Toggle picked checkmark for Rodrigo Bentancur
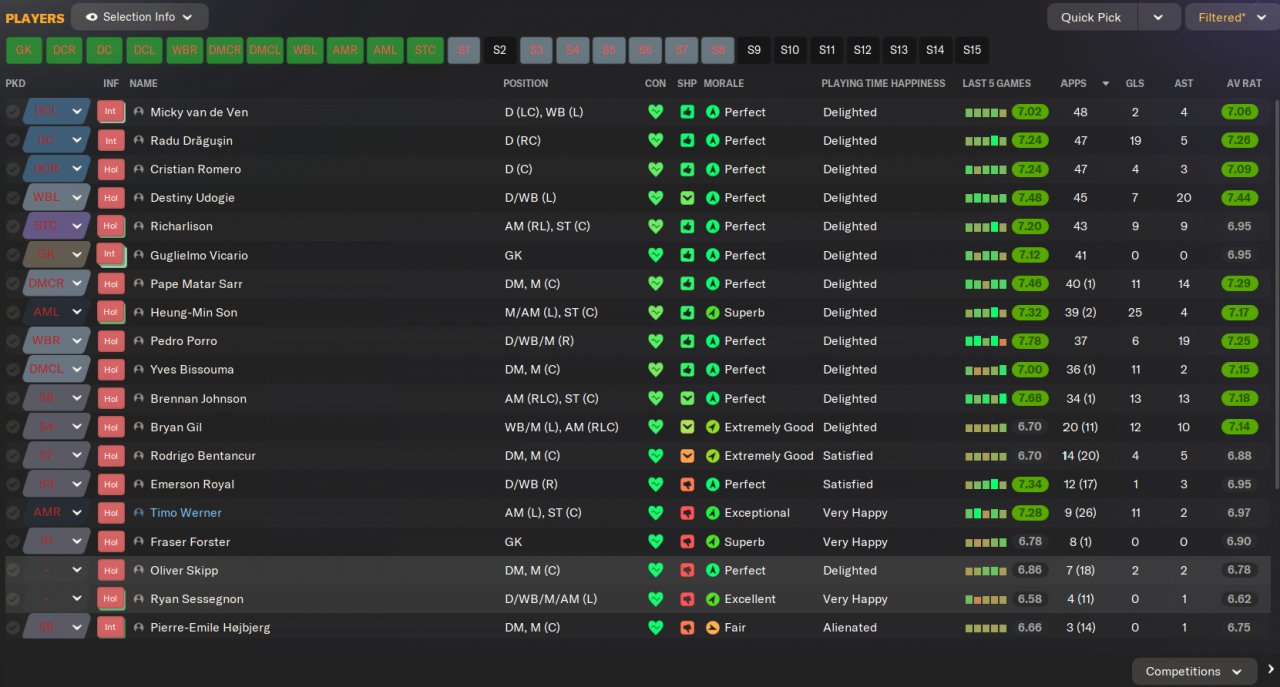The image size is (1280, 687). [x=13, y=455]
